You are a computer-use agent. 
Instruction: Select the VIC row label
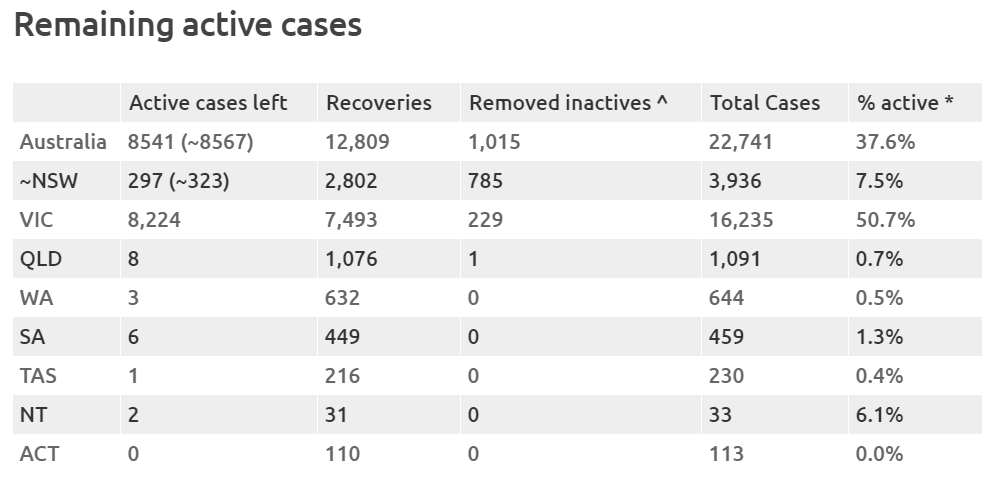click(x=38, y=220)
